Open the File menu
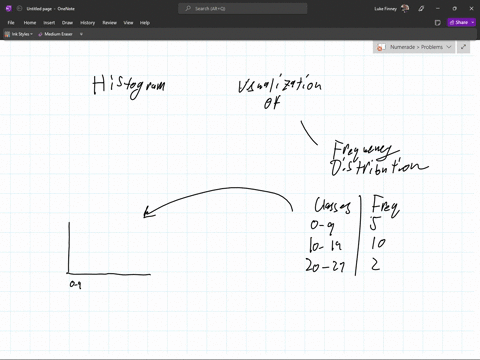This screenshot has height=360, width=480. coord(11,23)
